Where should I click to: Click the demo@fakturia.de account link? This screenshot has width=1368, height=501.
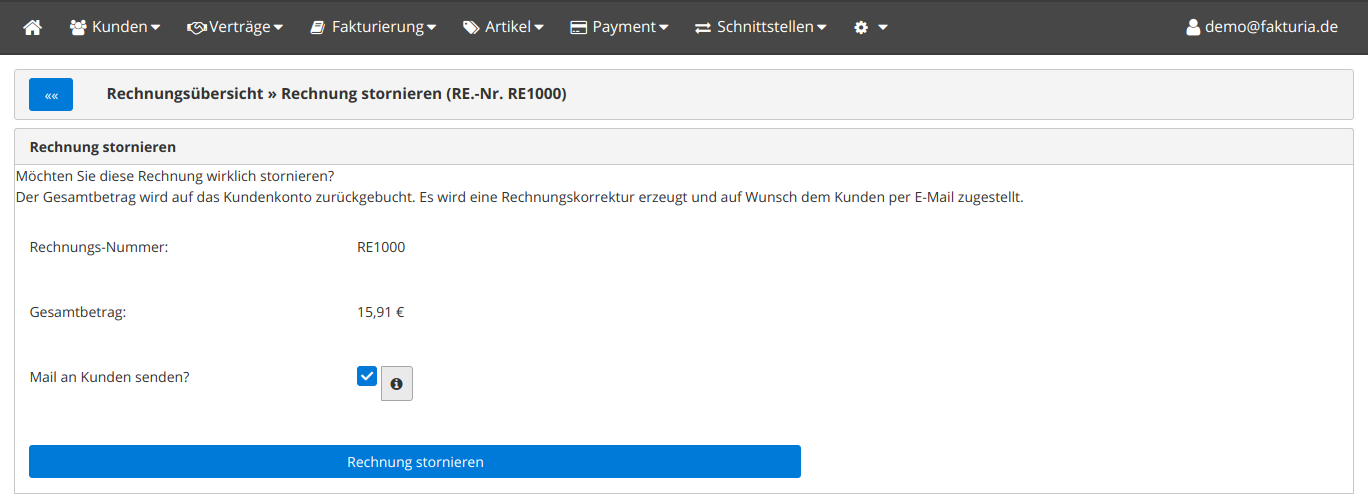1271,28
